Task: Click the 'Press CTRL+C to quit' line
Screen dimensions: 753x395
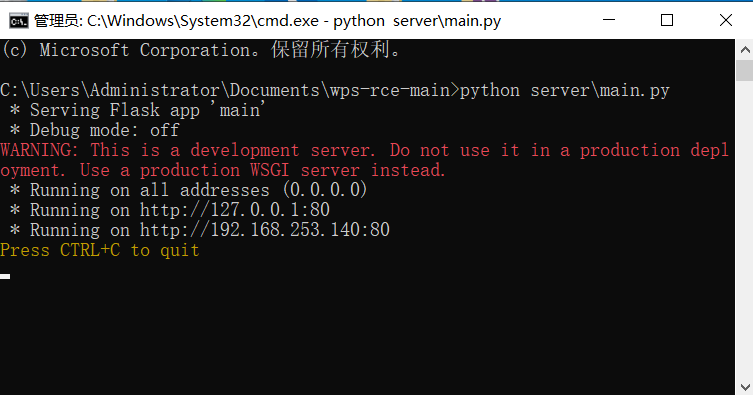Action: coord(100,250)
